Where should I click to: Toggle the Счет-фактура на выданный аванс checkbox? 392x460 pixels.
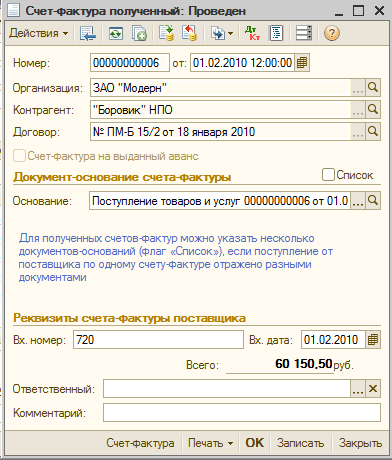click(x=19, y=156)
